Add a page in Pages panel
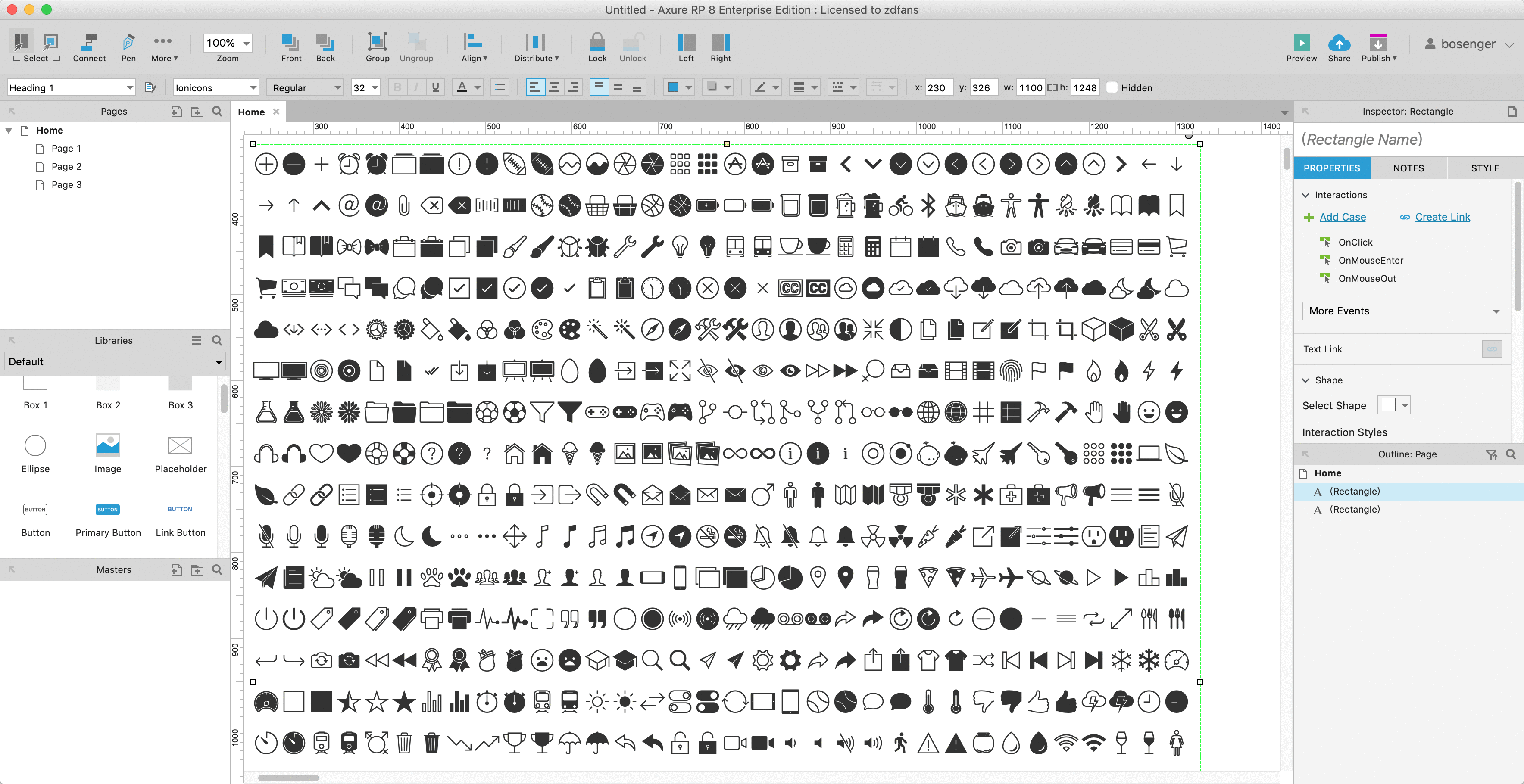 point(176,111)
